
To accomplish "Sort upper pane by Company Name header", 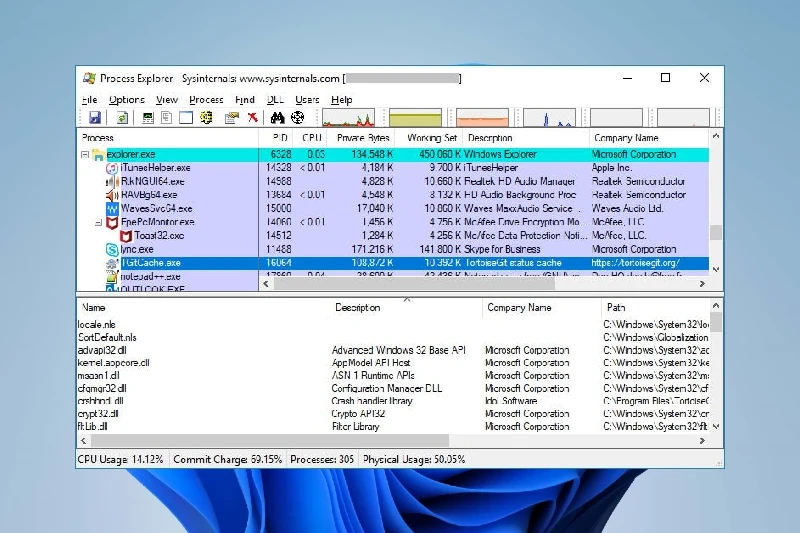I will pos(649,138).
